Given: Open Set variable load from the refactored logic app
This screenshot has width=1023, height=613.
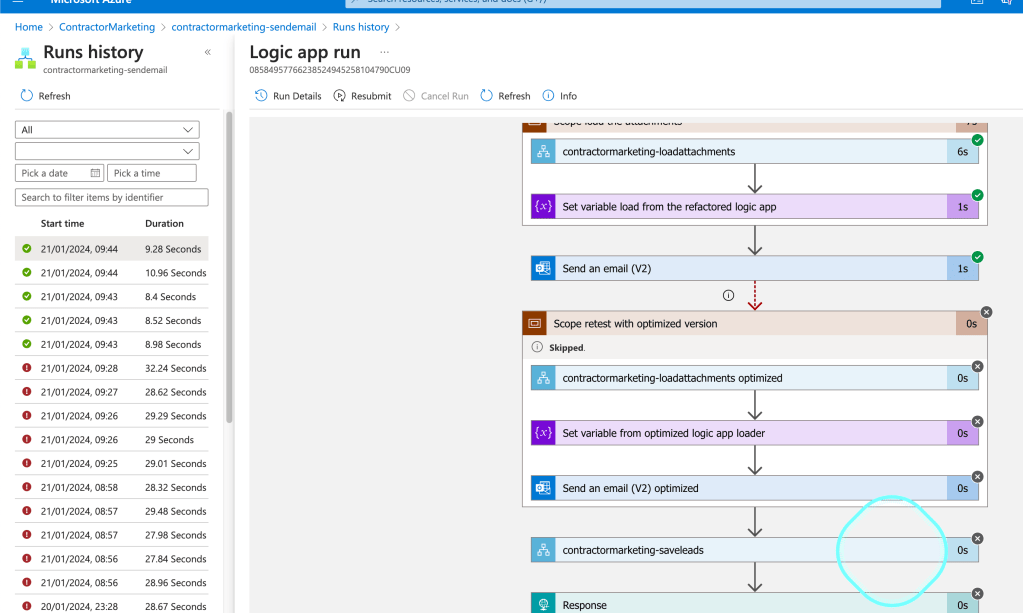Looking at the screenshot, I should tap(754, 207).
